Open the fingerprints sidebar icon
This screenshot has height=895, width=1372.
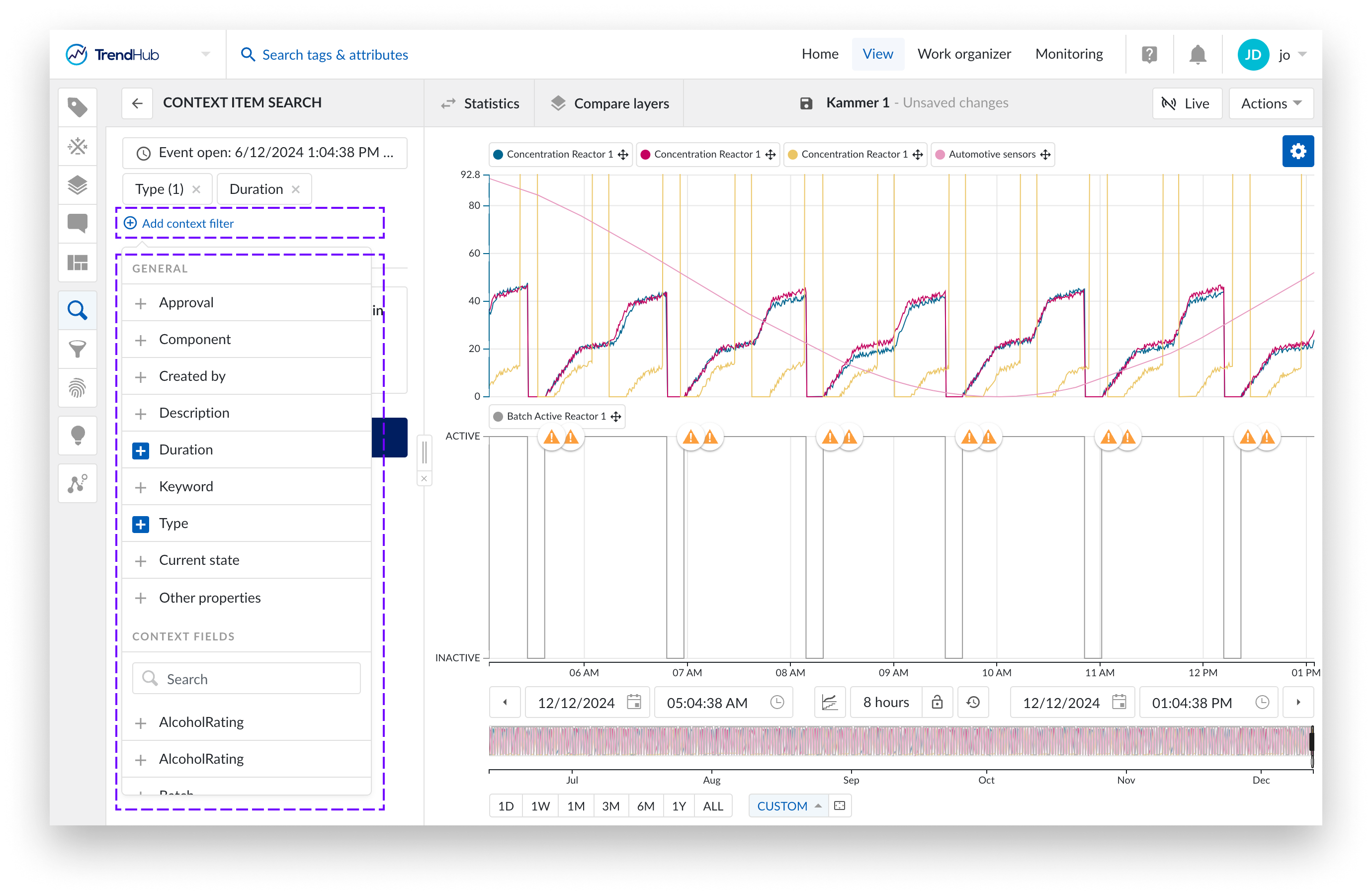(x=77, y=388)
